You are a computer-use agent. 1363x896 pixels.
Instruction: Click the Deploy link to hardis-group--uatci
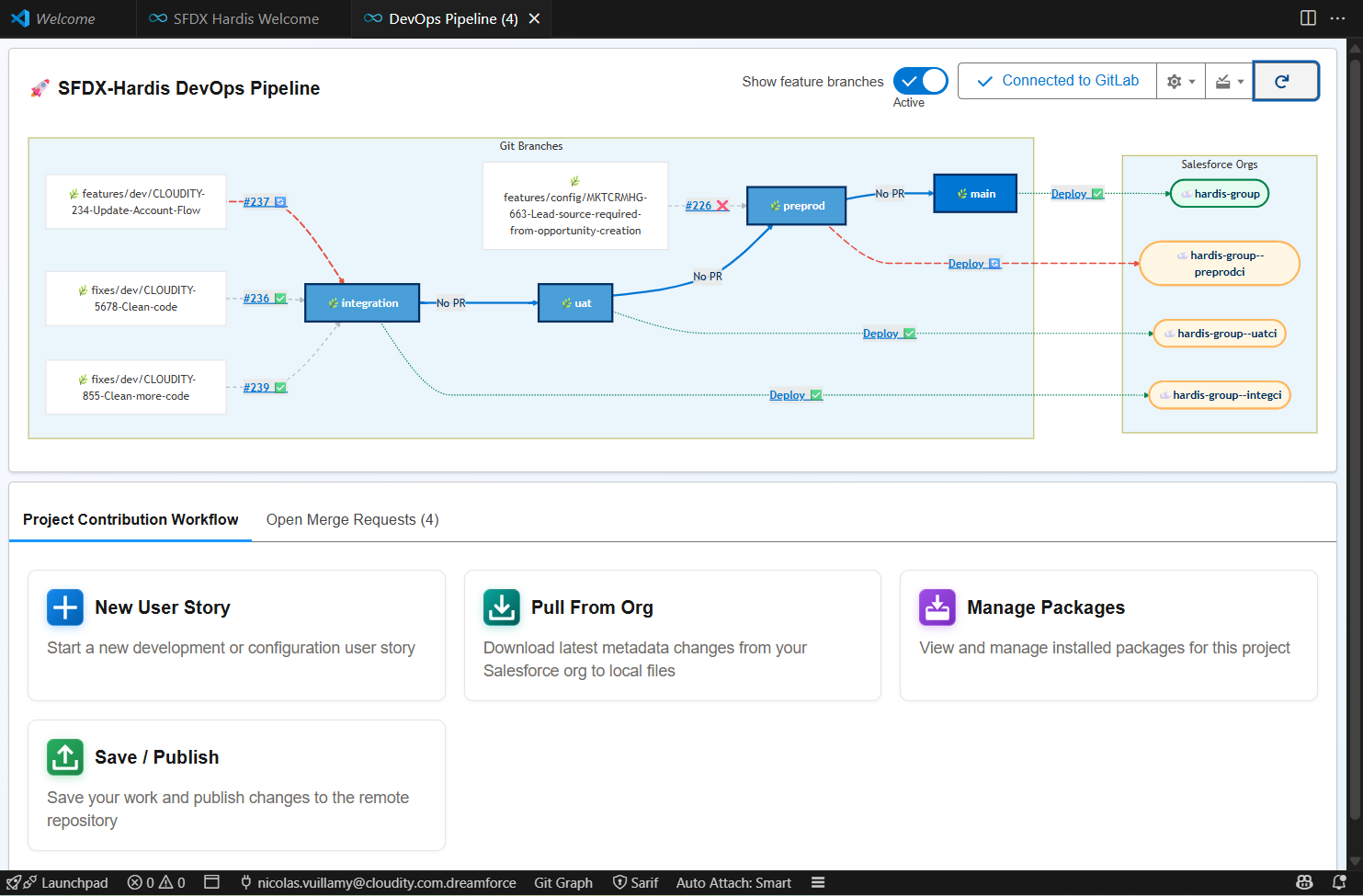(880, 333)
